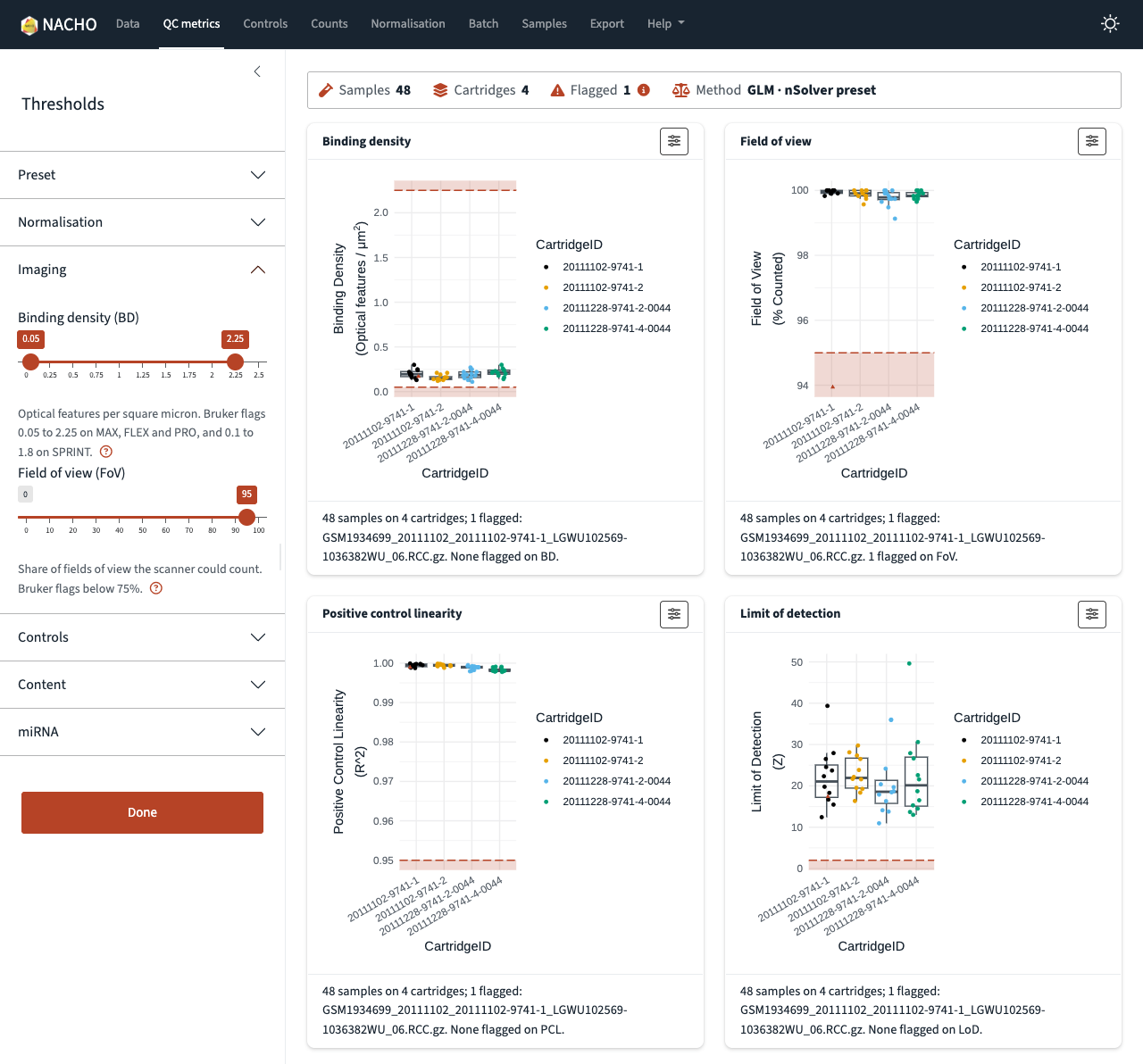Click the Cartridges stack icon
The height and width of the screenshot is (1064, 1143).
pos(440,90)
